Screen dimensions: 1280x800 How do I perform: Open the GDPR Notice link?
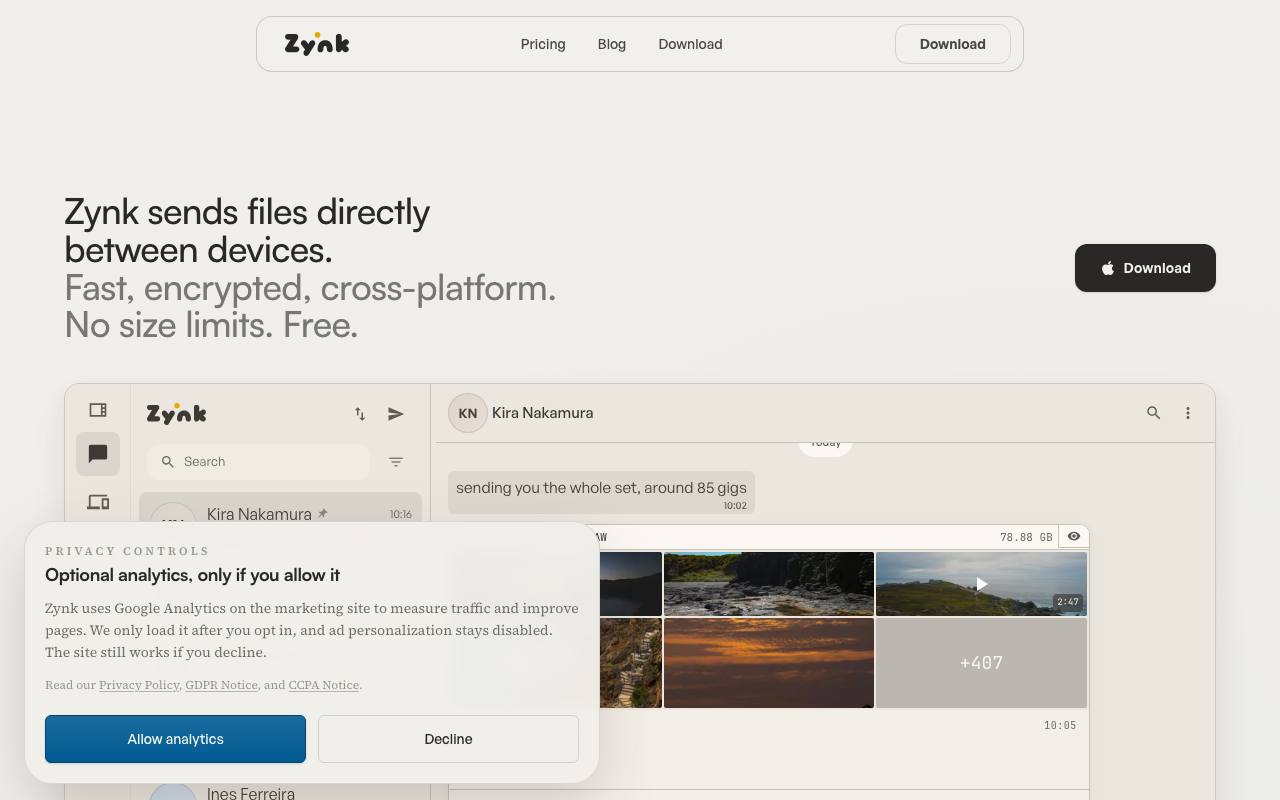pyautogui.click(x=221, y=685)
